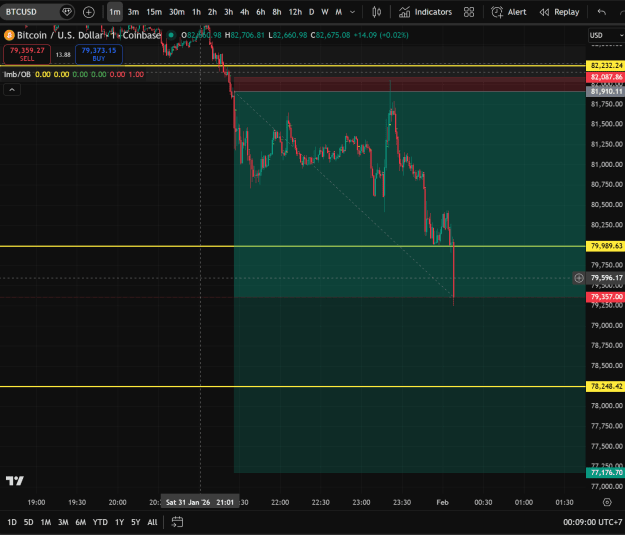Select the 8h interval
The width and height of the screenshot is (625, 535).
pos(277,12)
